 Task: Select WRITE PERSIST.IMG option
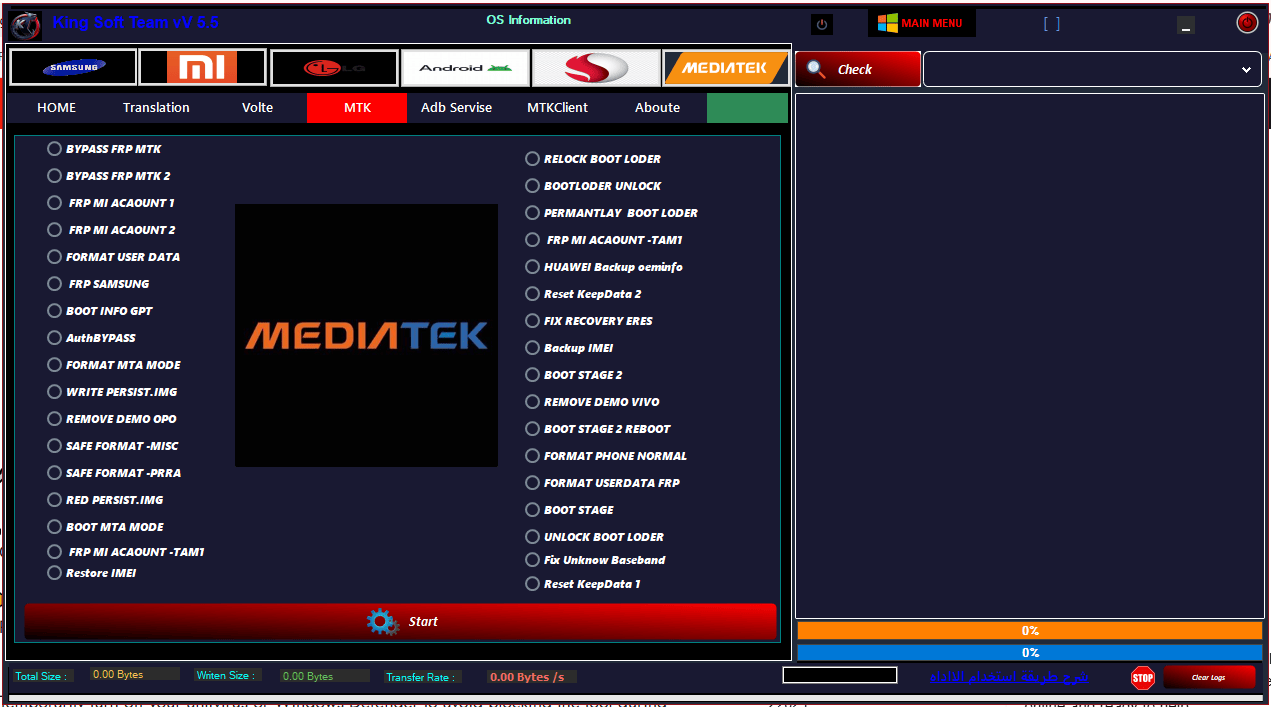(112, 392)
